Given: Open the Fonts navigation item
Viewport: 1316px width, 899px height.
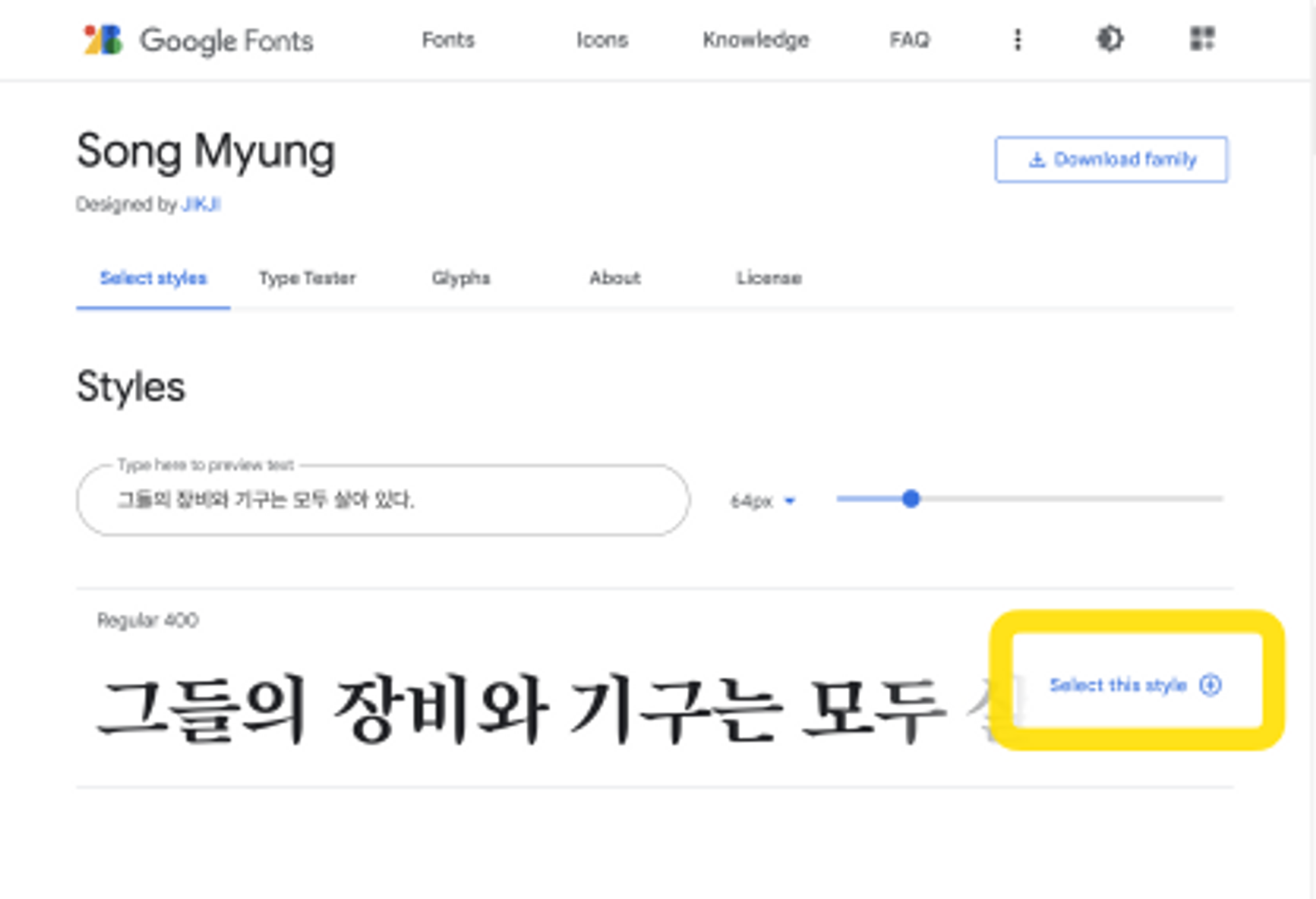Looking at the screenshot, I should [448, 40].
